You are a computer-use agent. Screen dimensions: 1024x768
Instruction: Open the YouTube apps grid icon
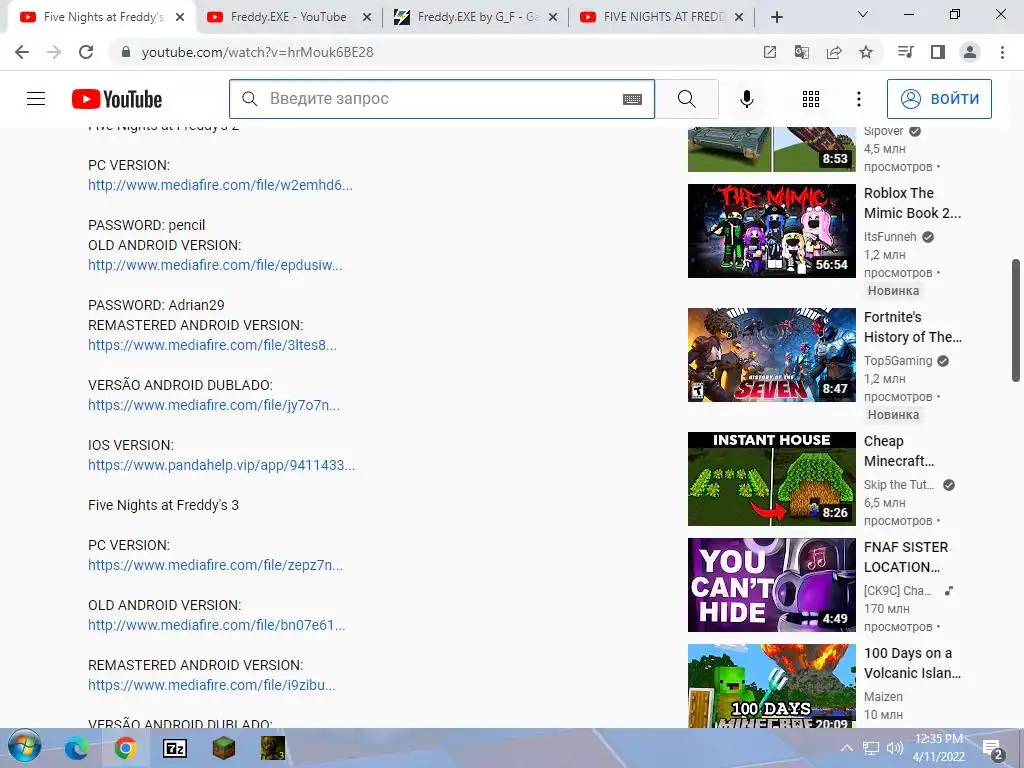(810, 99)
